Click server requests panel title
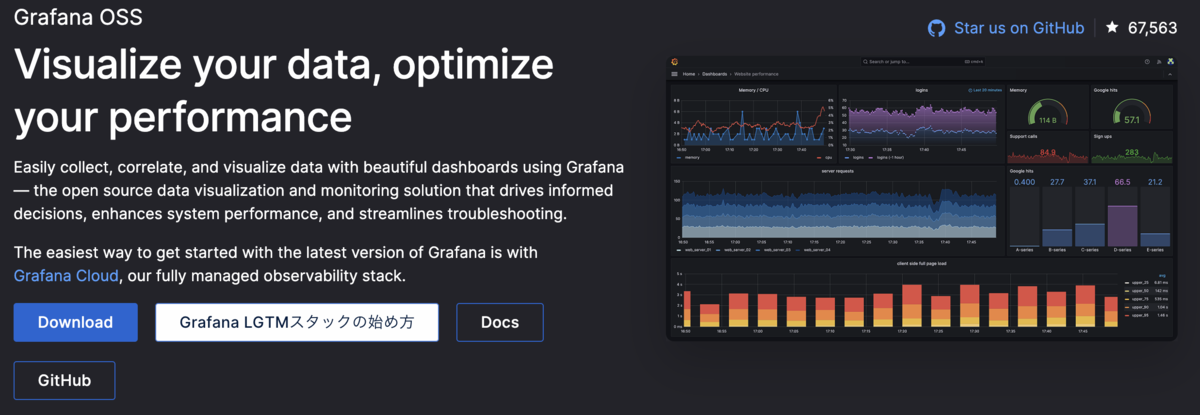 838,171
